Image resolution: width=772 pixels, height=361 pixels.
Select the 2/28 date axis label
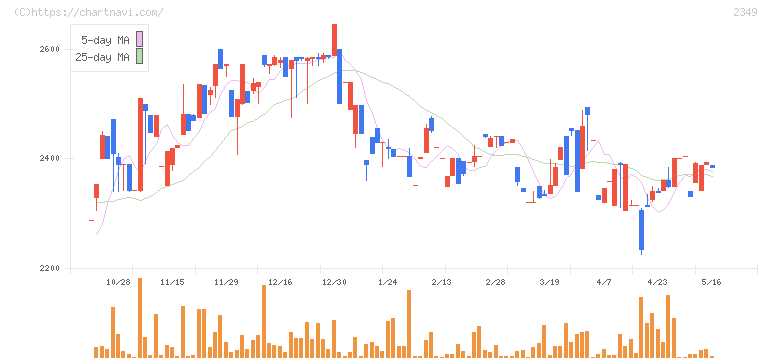pyautogui.click(x=496, y=282)
